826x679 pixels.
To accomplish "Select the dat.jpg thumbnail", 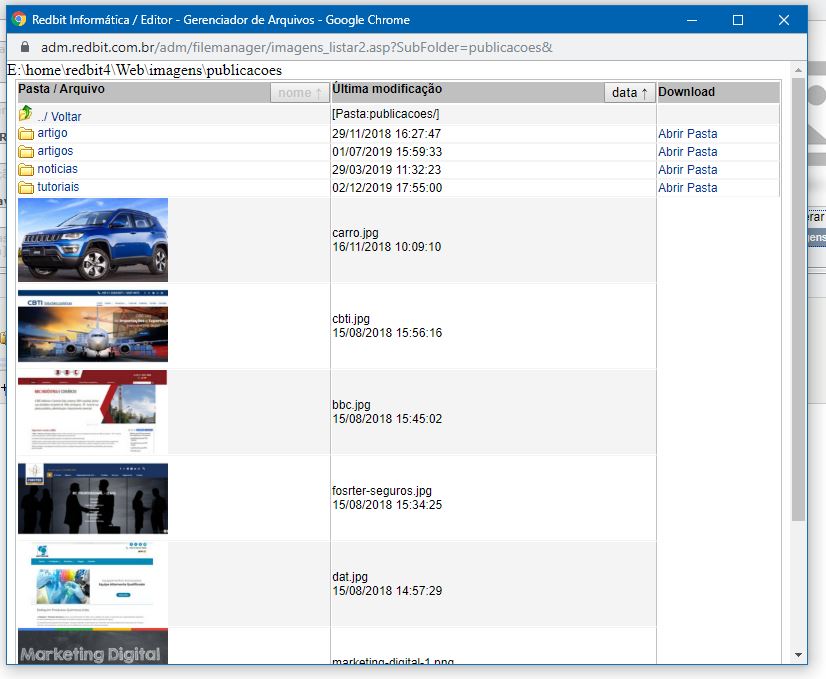I will tap(93, 584).
